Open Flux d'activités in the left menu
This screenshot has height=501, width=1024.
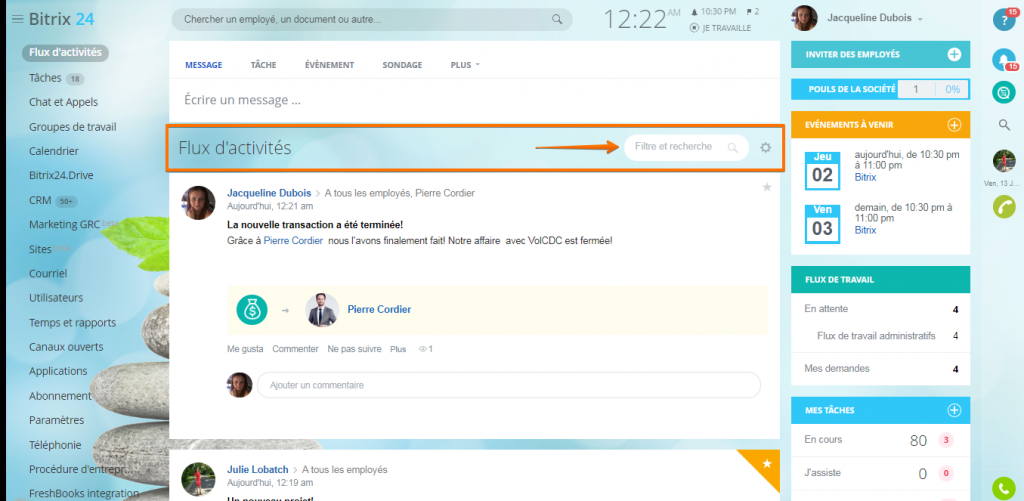point(65,52)
